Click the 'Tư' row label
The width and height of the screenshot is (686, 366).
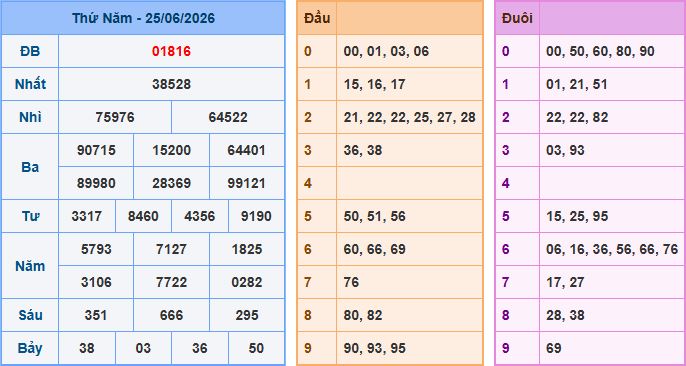pyautogui.click(x=30, y=216)
